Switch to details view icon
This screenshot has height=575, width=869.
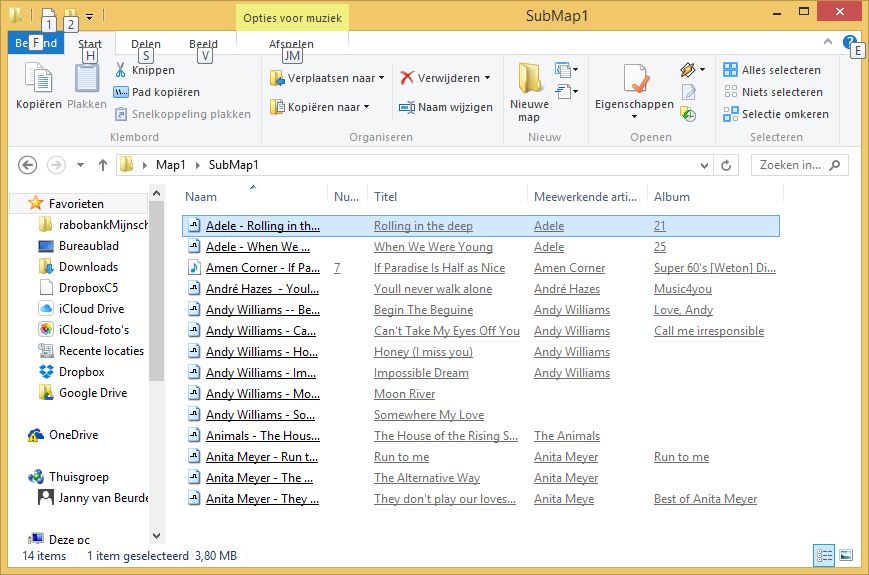pyautogui.click(x=824, y=555)
